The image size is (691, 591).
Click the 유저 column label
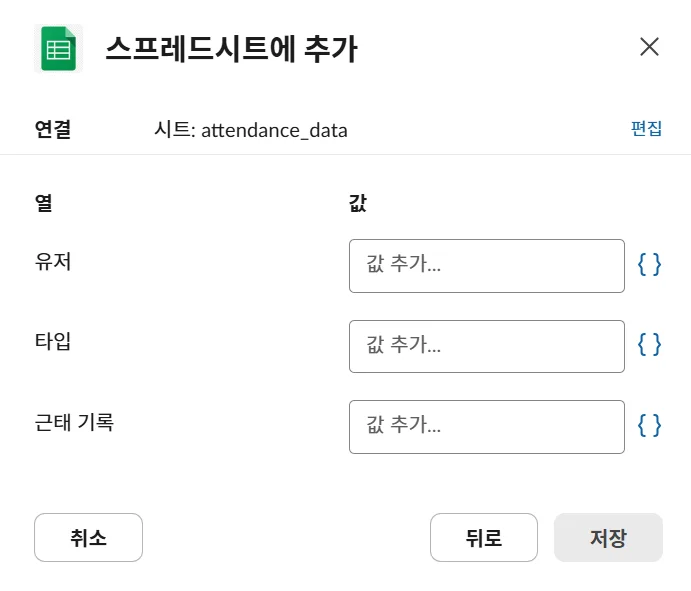(53, 262)
